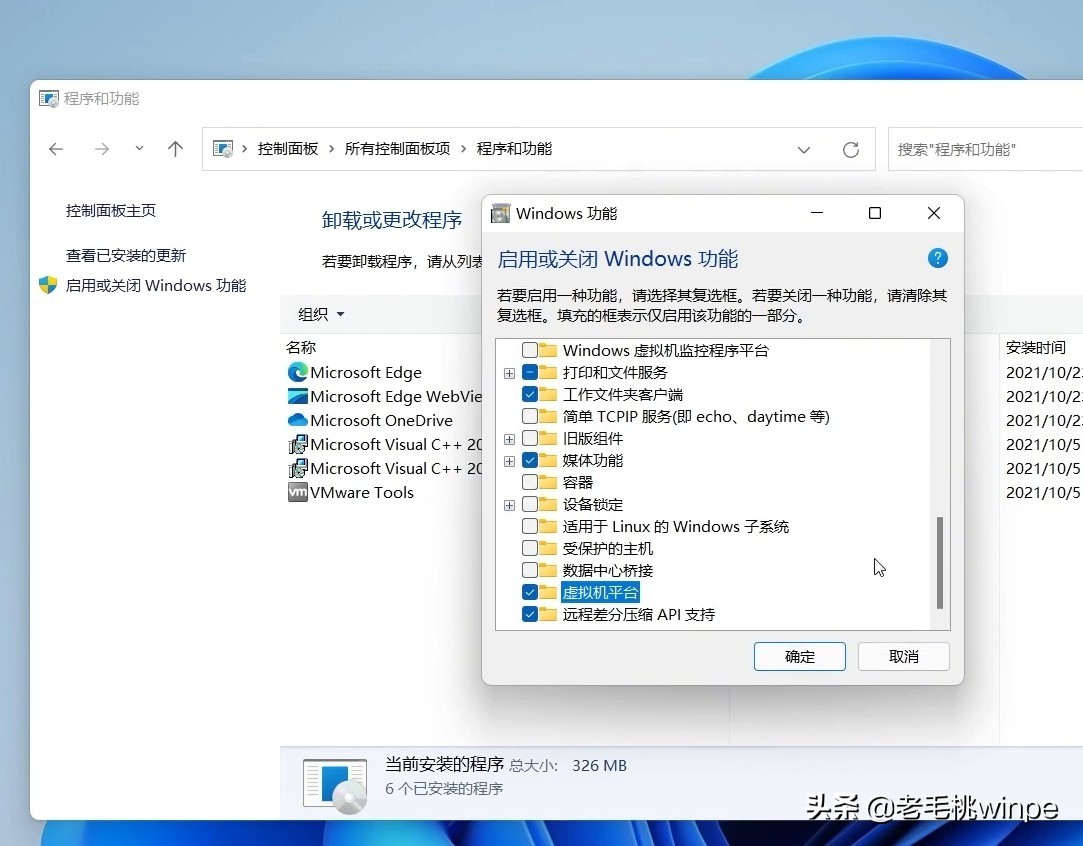Select 控制面板 breadcrumb in address bar
1083x846 pixels.
tap(287, 148)
